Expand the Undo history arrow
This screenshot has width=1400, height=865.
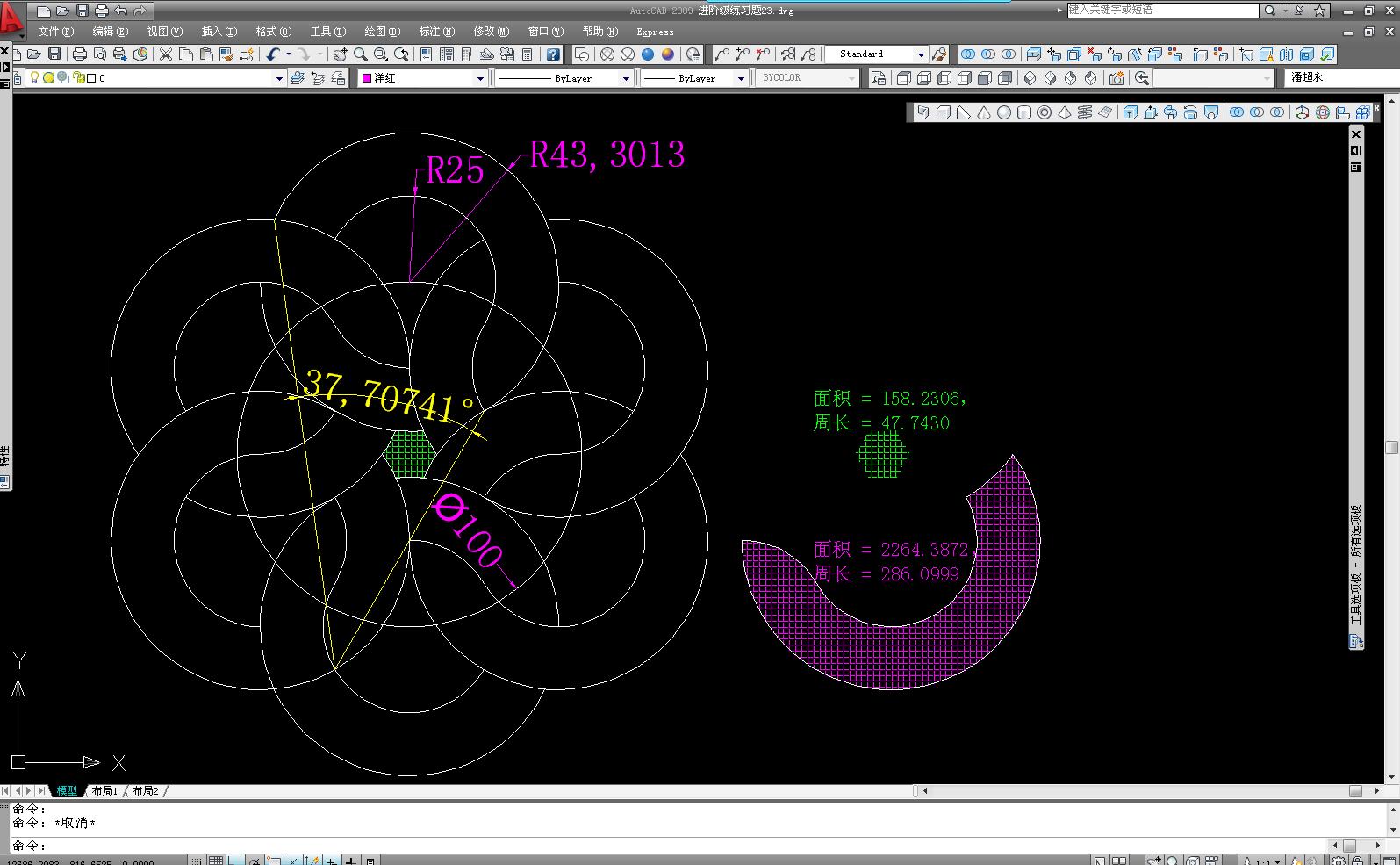[288, 54]
